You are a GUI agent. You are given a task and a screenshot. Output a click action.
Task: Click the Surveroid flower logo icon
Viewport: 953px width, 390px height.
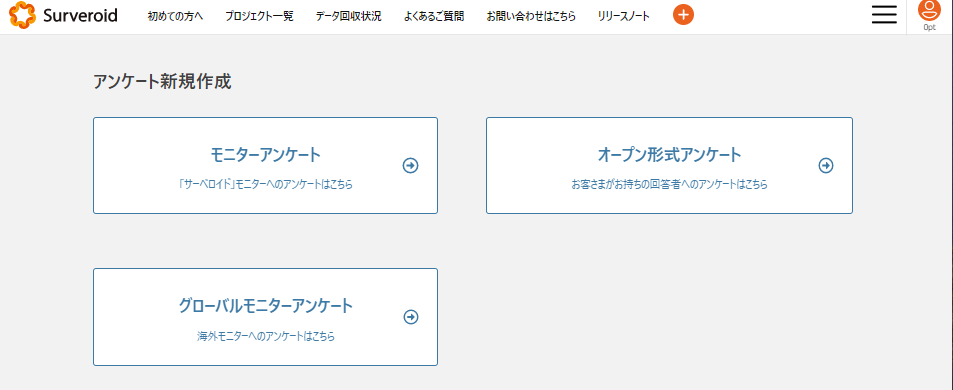point(22,15)
